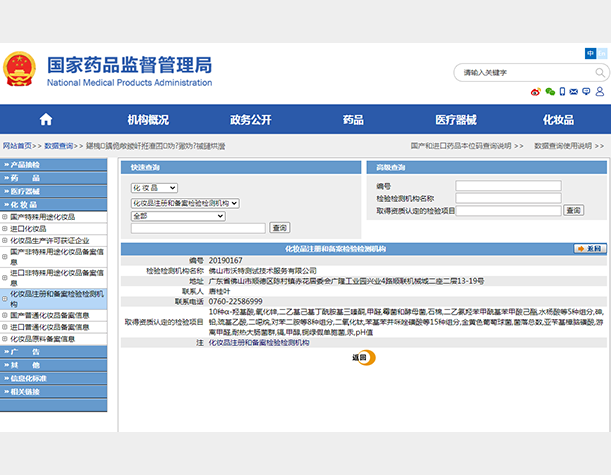The image size is (611, 475).
Task: Click phone number 0760-22586999
Action: coord(236,301)
